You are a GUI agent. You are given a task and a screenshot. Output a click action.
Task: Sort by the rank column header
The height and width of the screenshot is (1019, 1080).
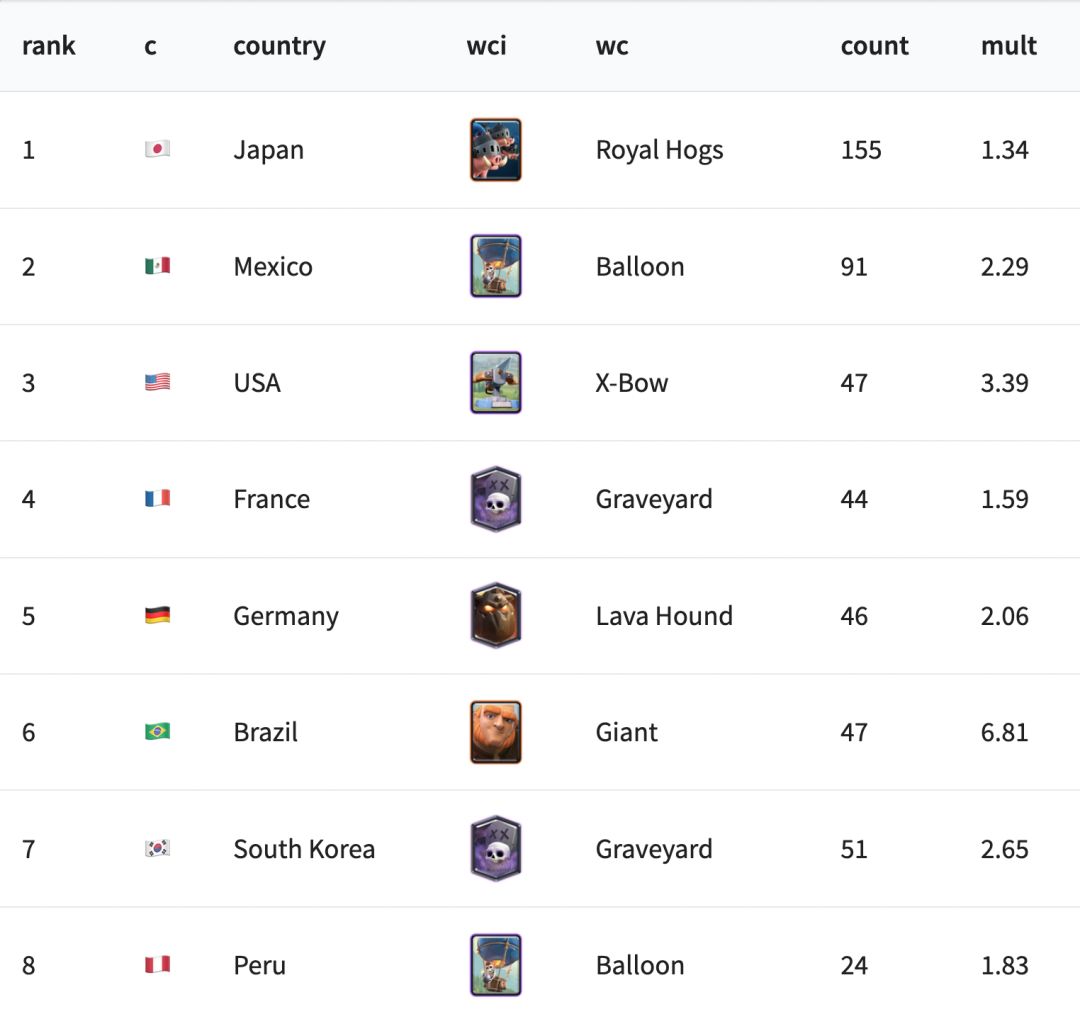48,46
